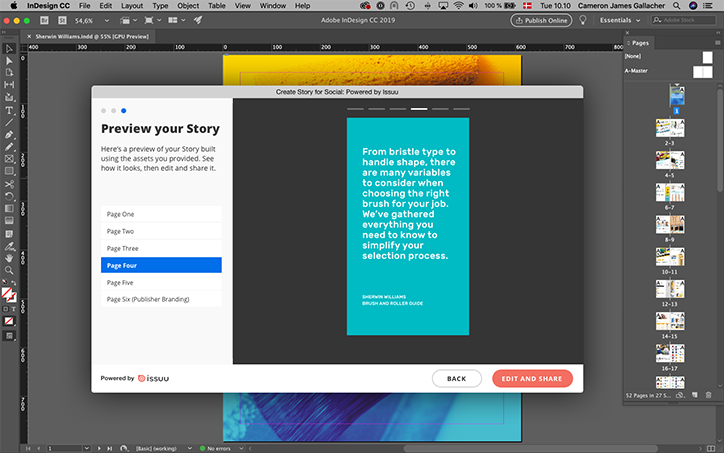This screenshot has width=724, height=453.
Task: Open the File menu
Action: tap(84, 6)
